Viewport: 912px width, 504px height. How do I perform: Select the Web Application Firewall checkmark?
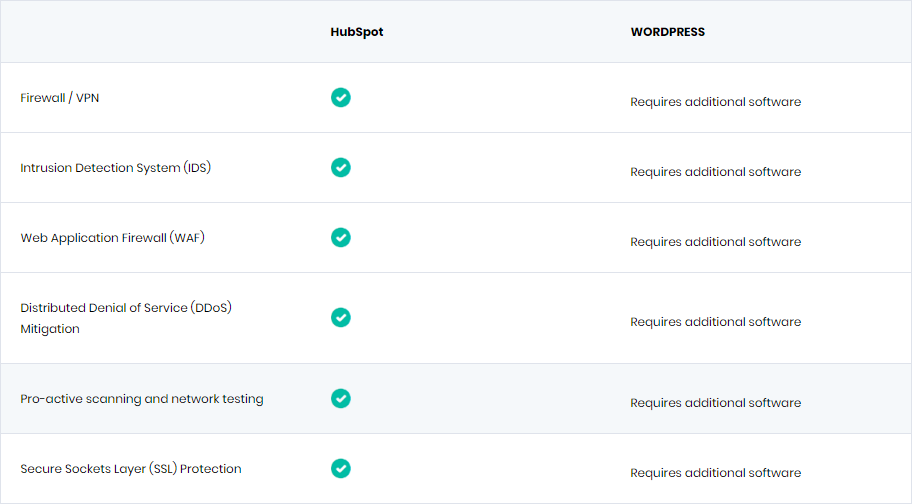click(341, 237)
